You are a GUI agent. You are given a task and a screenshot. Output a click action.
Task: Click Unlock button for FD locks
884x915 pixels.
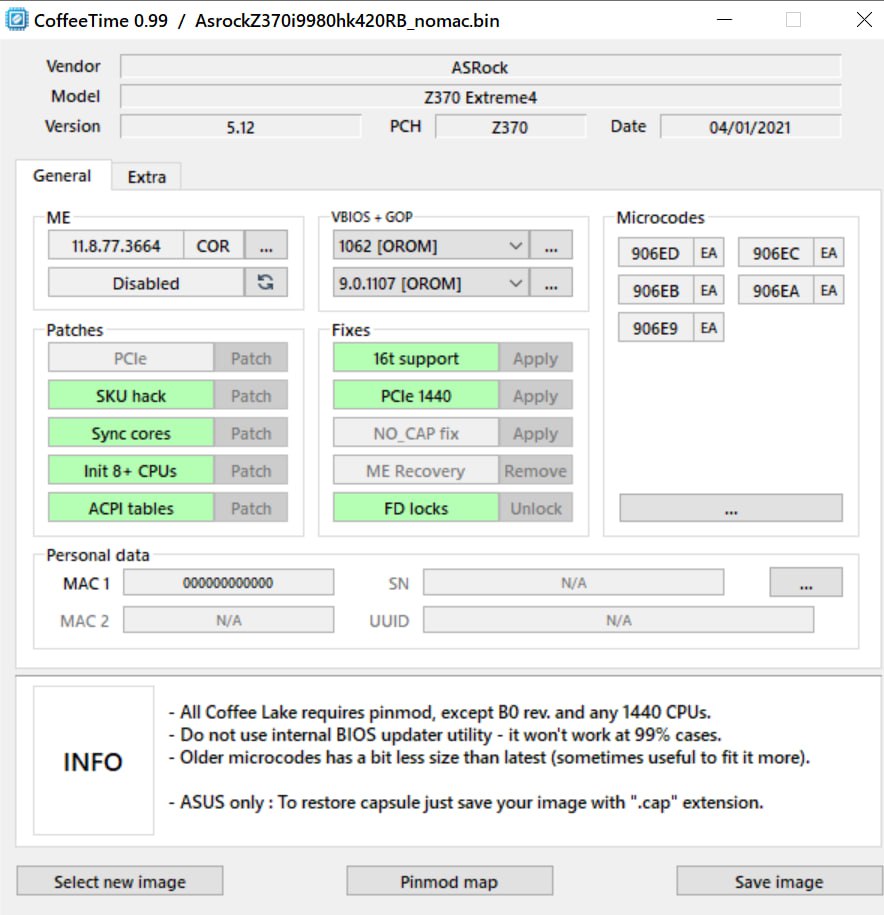coord(536,508)
